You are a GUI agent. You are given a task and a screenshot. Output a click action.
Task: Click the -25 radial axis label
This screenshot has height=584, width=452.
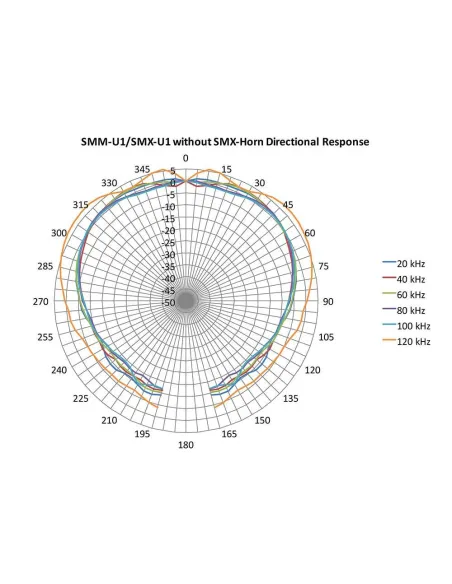coord(168,243)
